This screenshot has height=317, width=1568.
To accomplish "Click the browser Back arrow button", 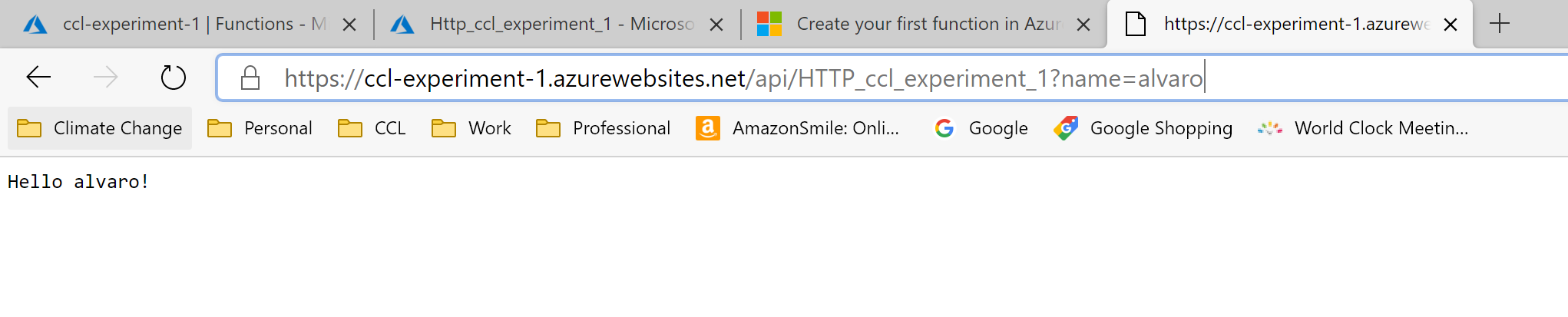I will 38,78.
